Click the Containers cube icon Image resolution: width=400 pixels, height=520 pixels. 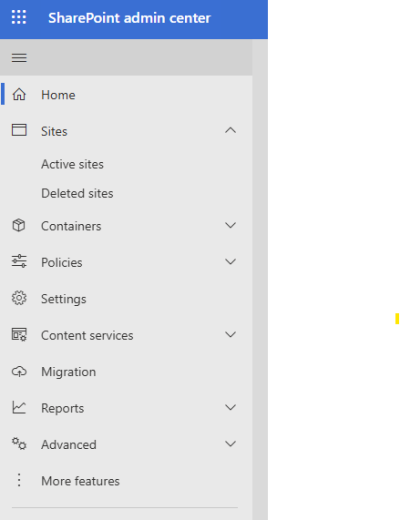pyautogui.click(x=19, y=225)
